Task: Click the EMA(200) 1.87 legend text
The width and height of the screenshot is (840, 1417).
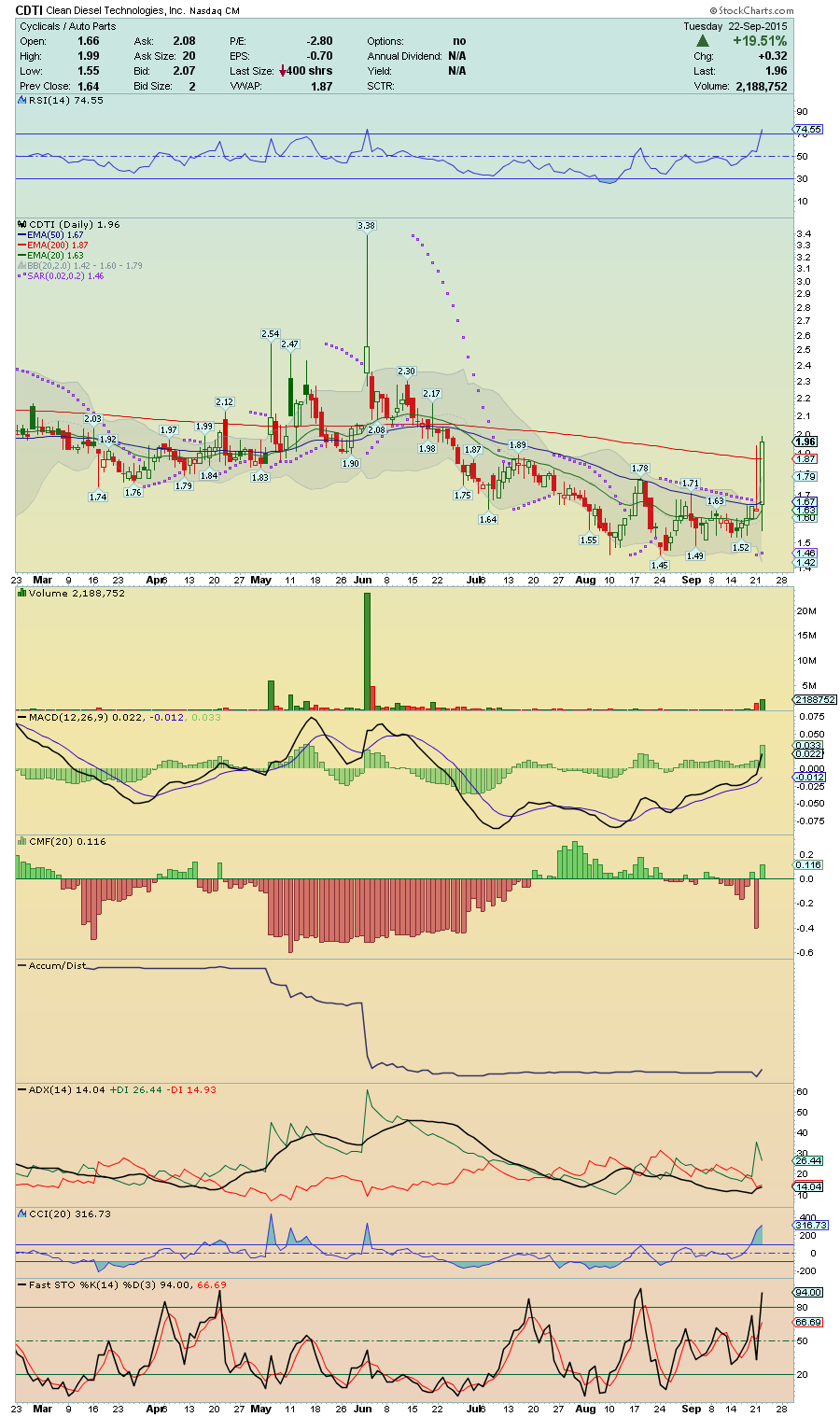Action: 58,246
